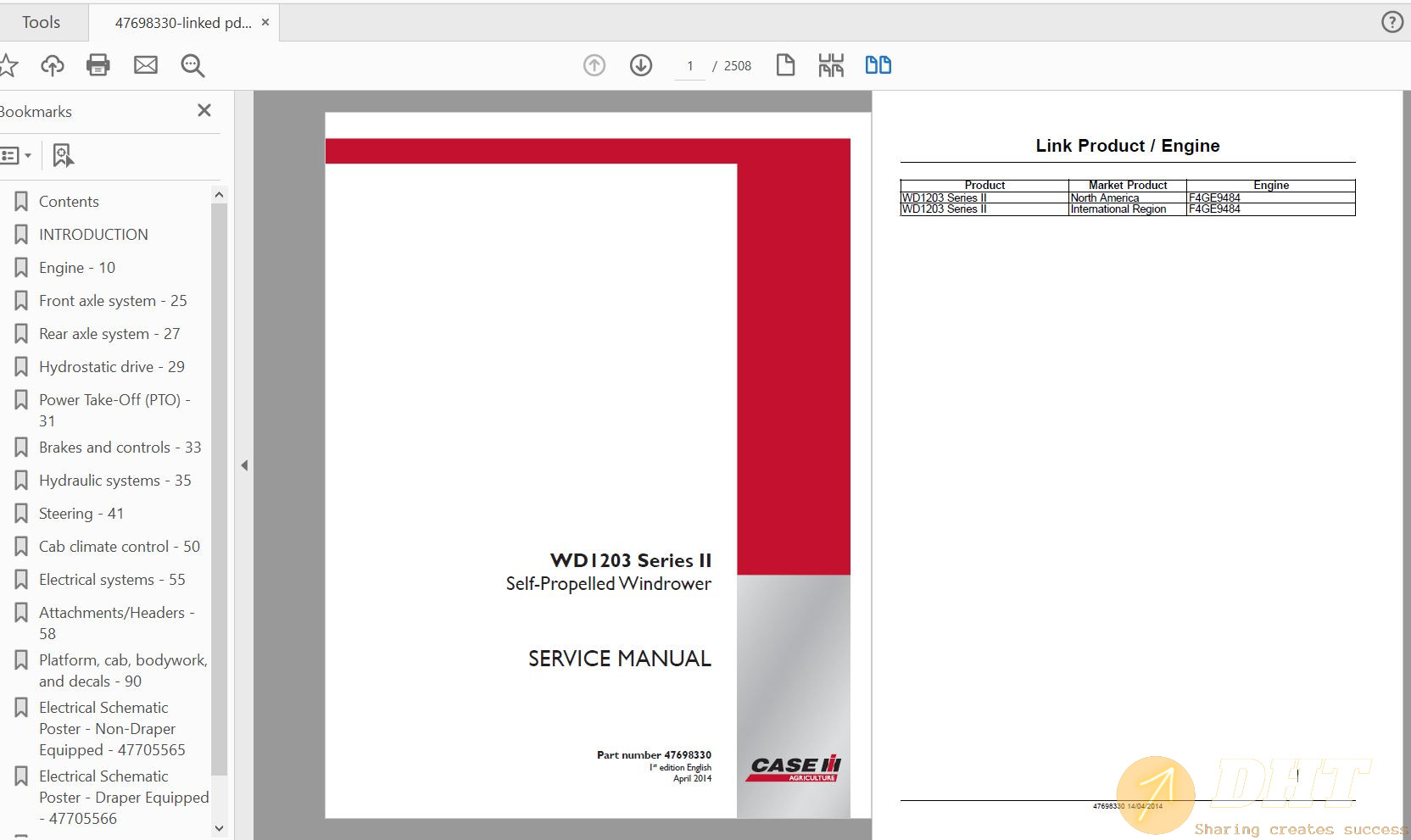Close the Bookmarks panel
The height and width of the screenshot is (840, 1411).
coord(204,110)
